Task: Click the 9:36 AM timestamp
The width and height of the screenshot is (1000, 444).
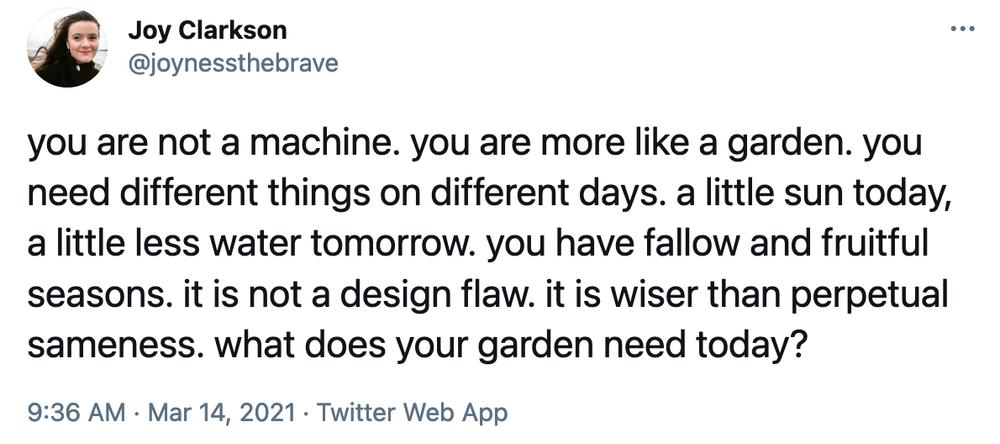Action: coord(77,413)
